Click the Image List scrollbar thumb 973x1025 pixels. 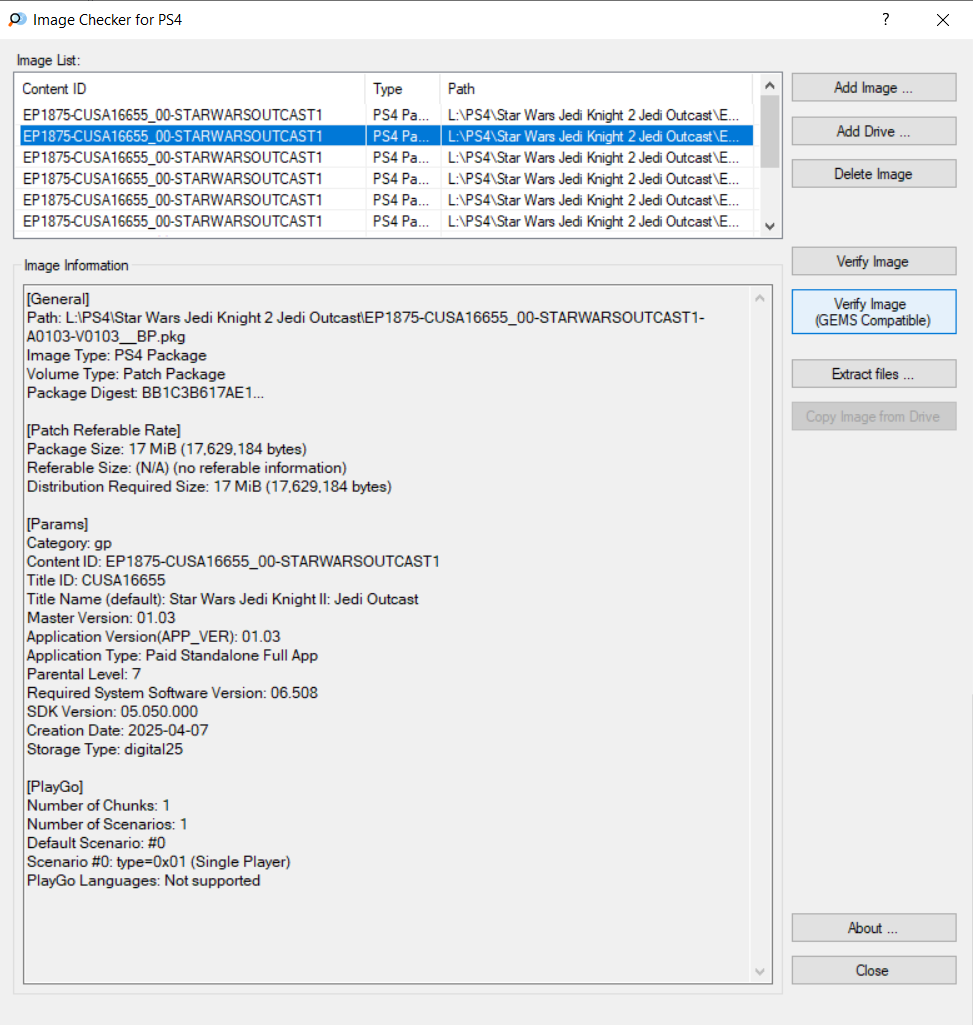(x=769, y=130)
